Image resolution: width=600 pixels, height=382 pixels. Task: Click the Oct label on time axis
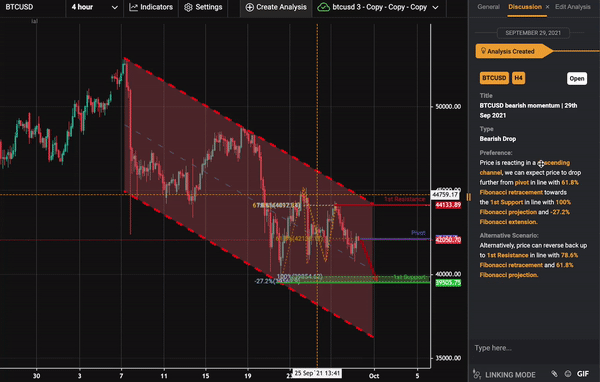[x=374, y=376]
